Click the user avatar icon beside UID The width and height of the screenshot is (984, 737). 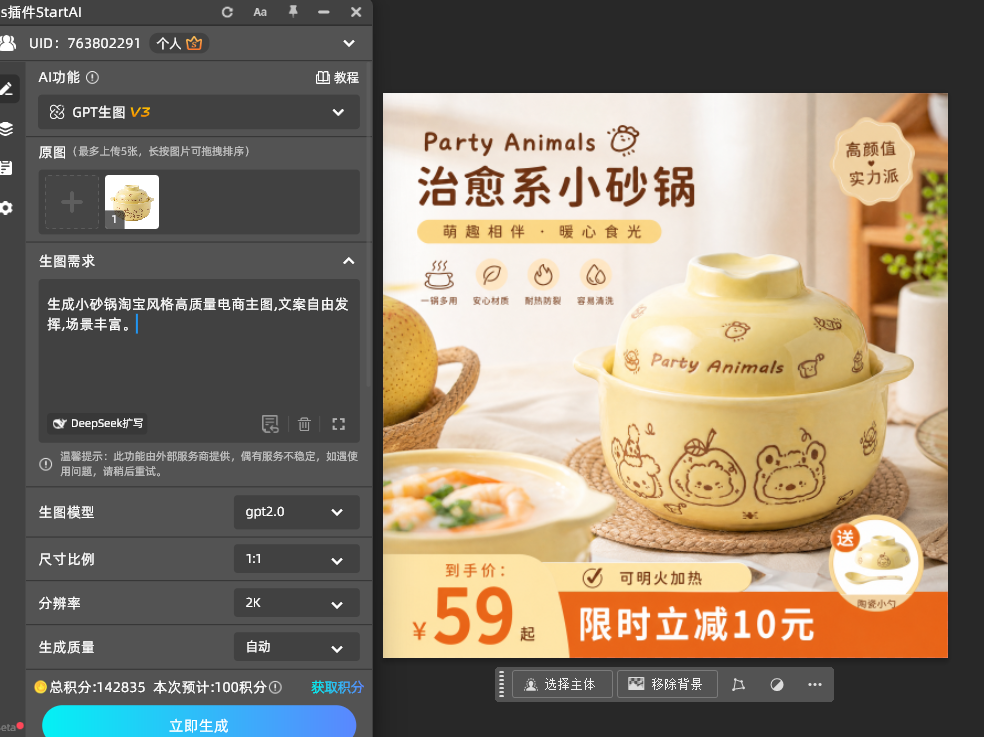(8, 43)
